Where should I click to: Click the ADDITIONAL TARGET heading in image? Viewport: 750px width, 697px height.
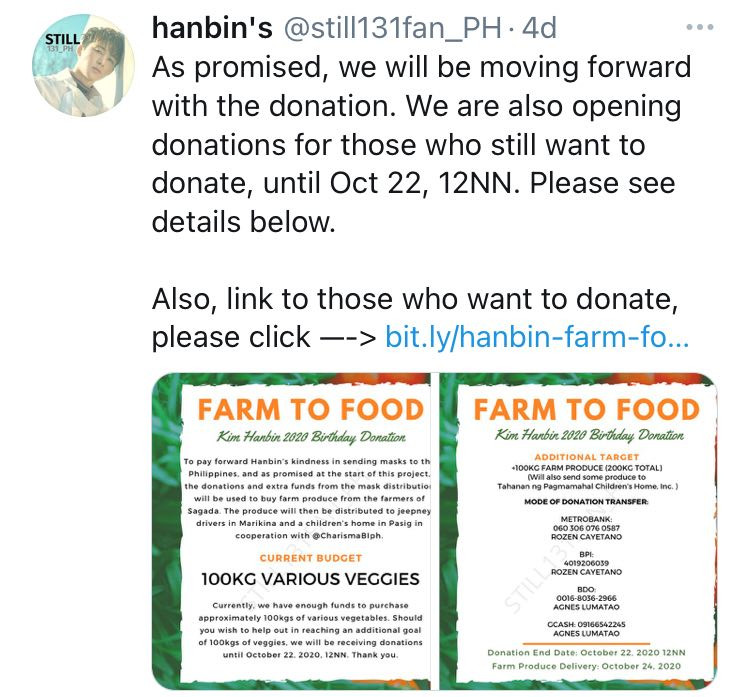click(586, 457)
